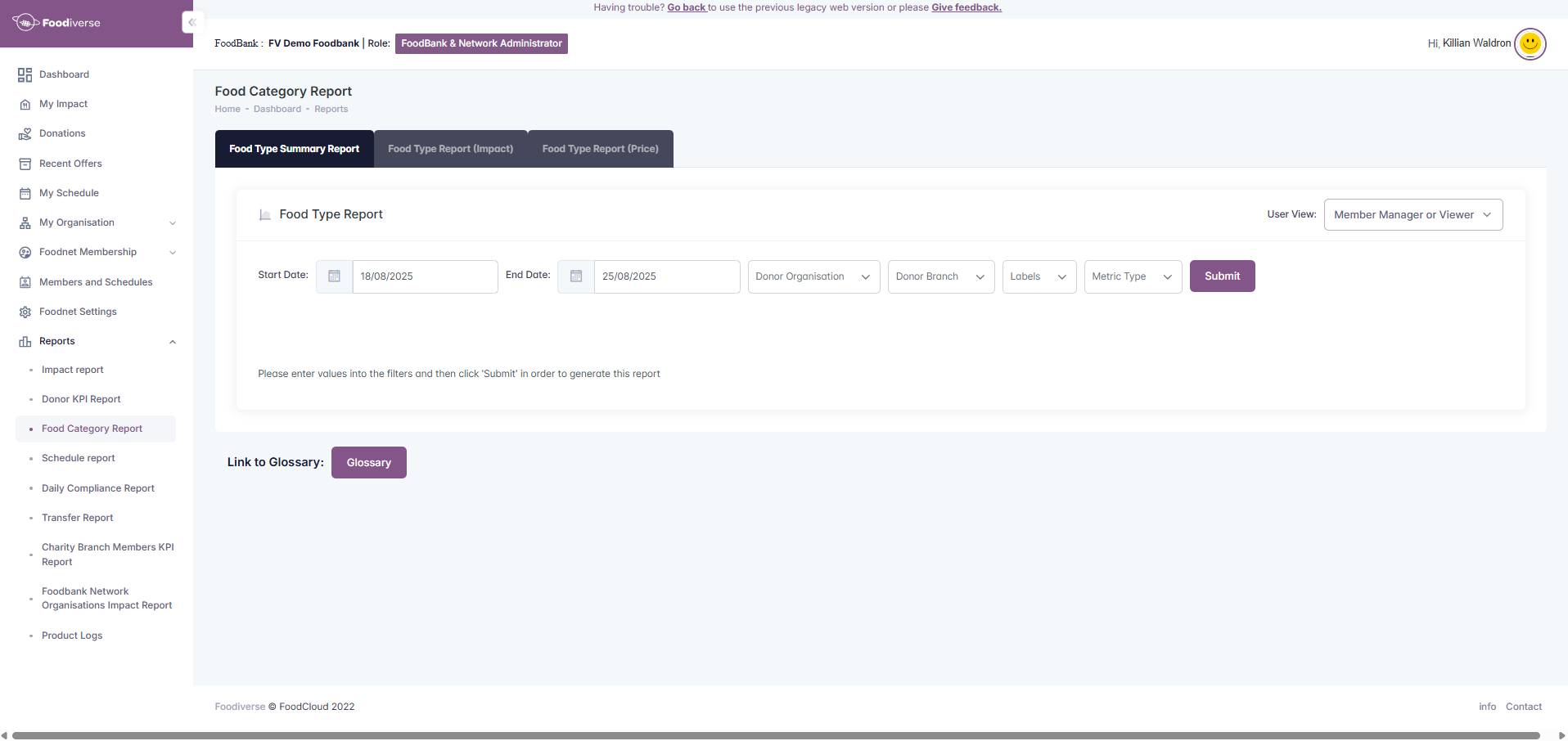
Task: Click the Give feedback link
Action: [966, 7]
